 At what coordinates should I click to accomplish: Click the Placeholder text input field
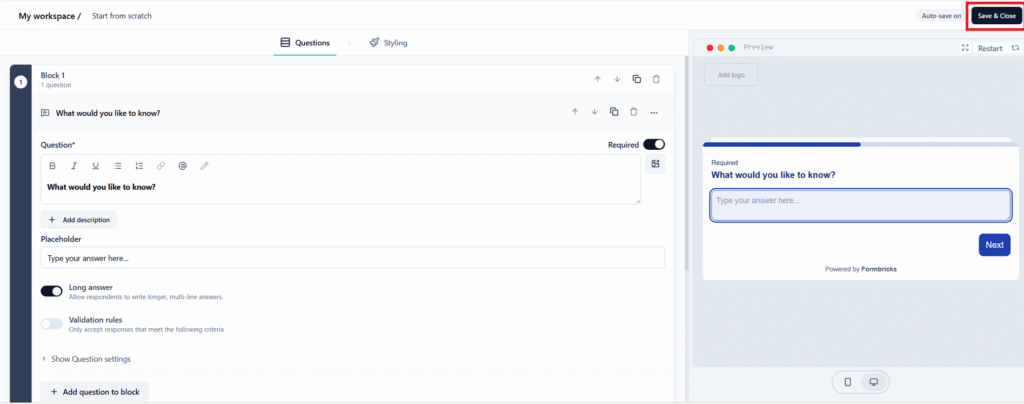pos(353,258)
